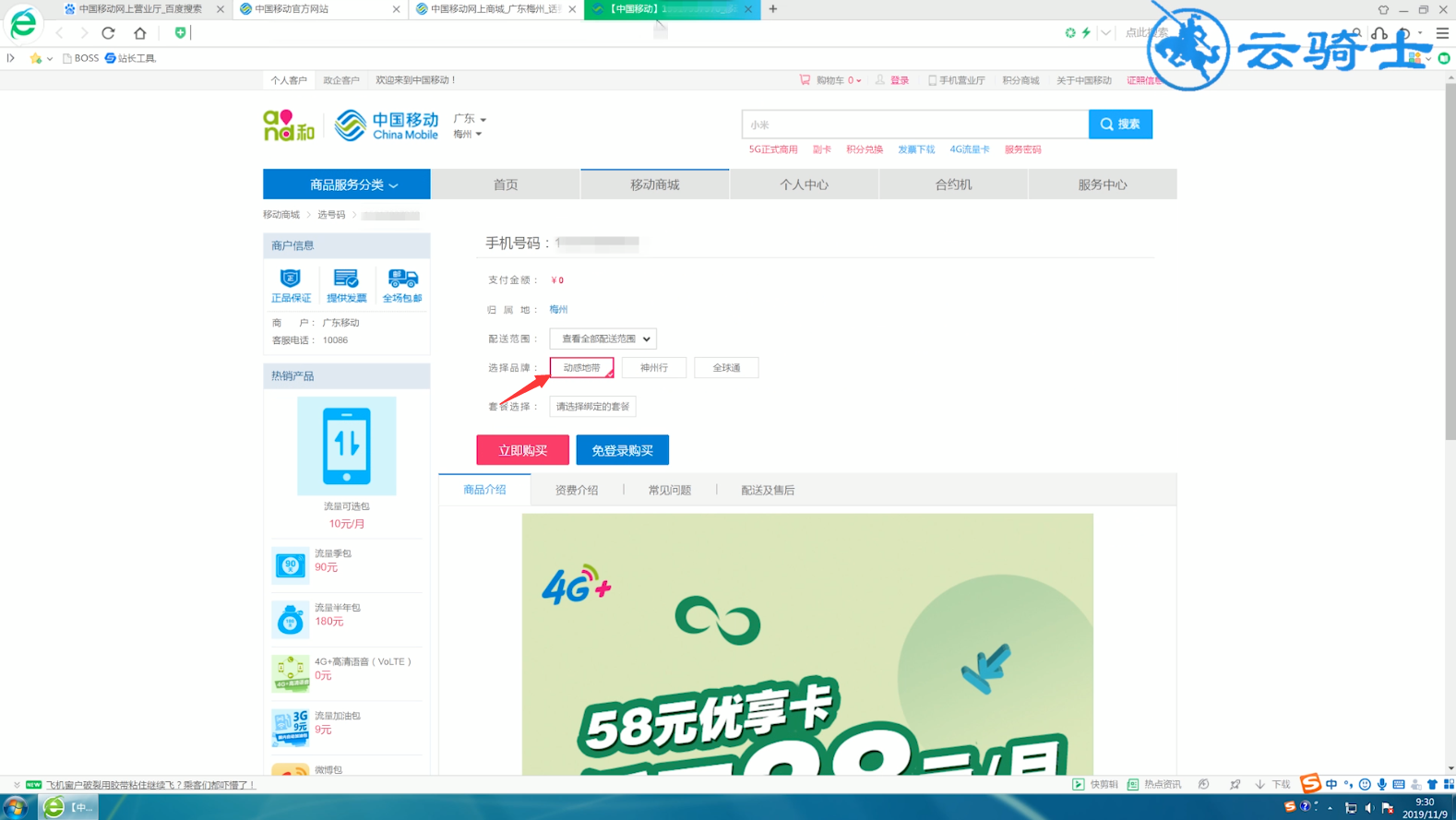Open 流量半年包 product icon
Viewport: 1456px width, 820px height.
click(290, 620)
